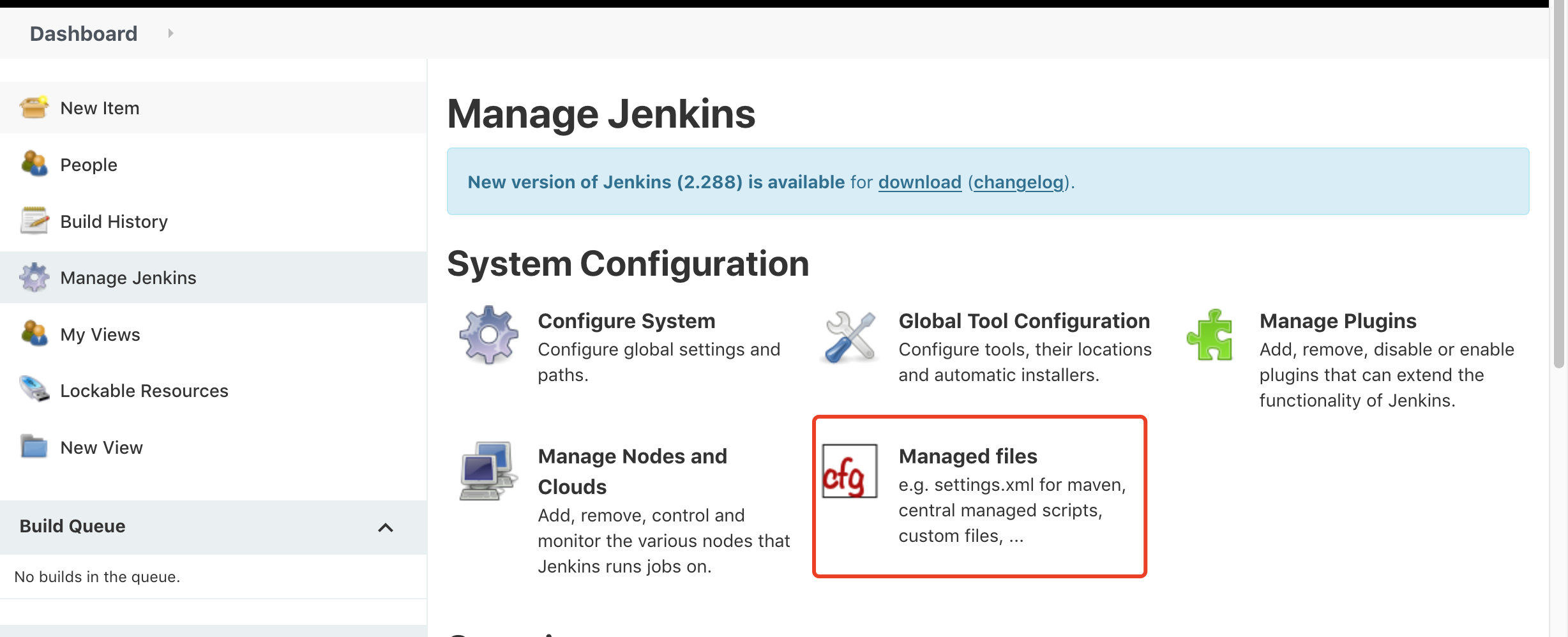This screenshot has width=1568, height=637.
Task: Click the System Configuration section heading
Action: tap(628, 264)
